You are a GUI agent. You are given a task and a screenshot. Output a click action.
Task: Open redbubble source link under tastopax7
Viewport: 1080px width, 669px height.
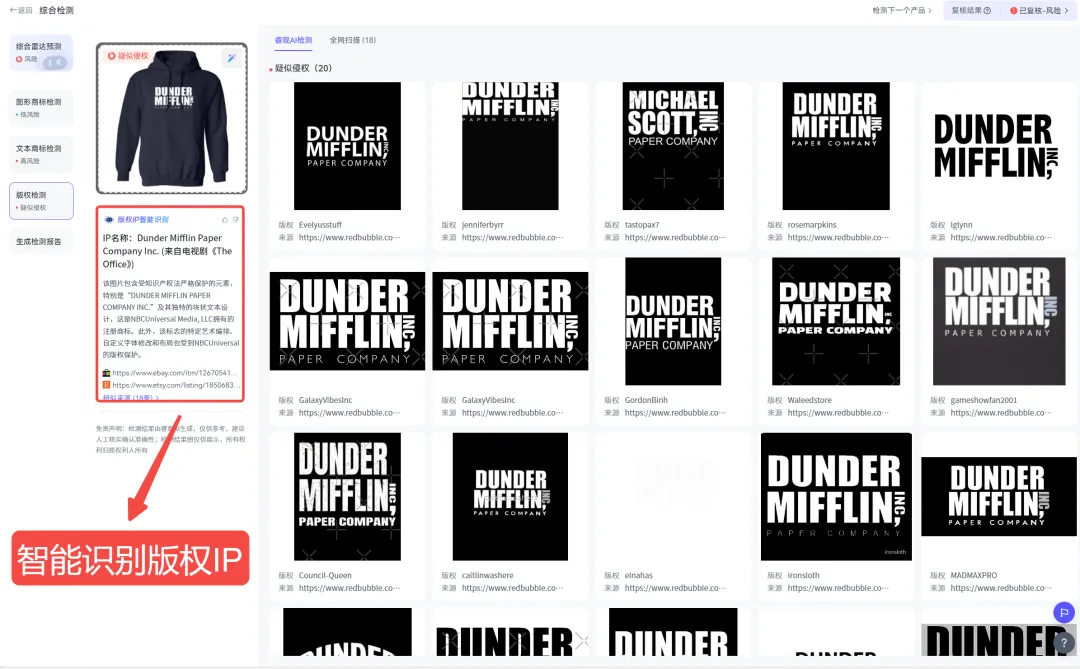pyautogui.click(x=676, y=238)
